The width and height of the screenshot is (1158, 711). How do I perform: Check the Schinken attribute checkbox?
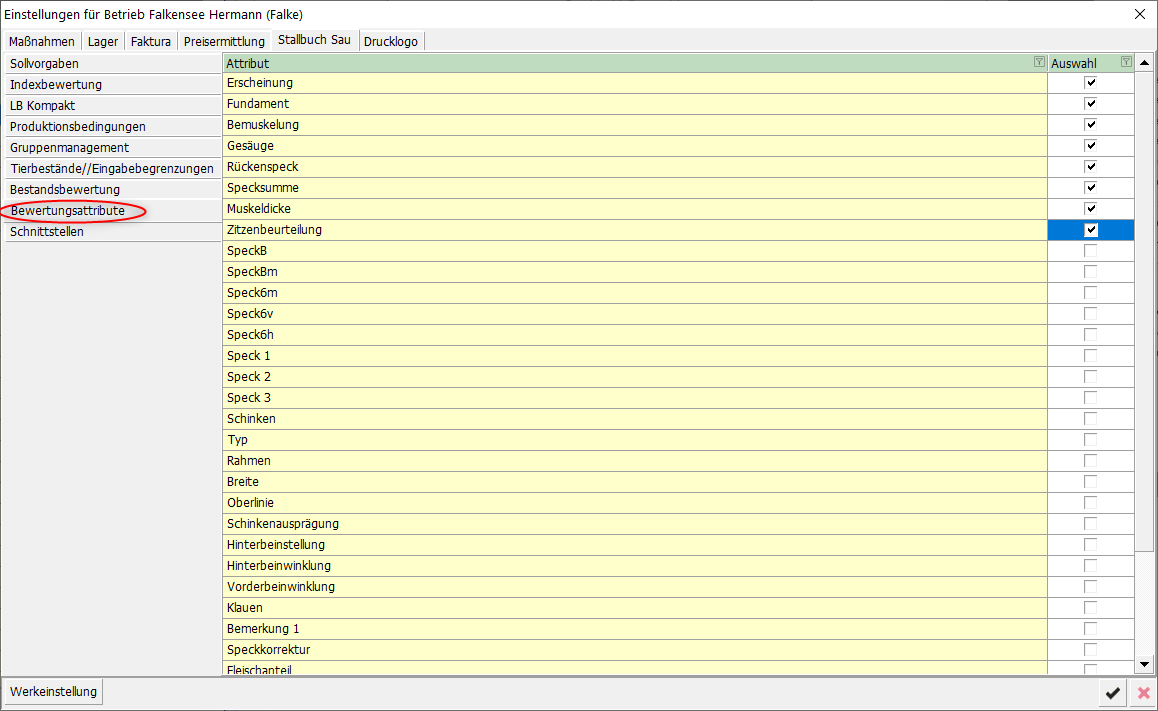click(1091, 419)
